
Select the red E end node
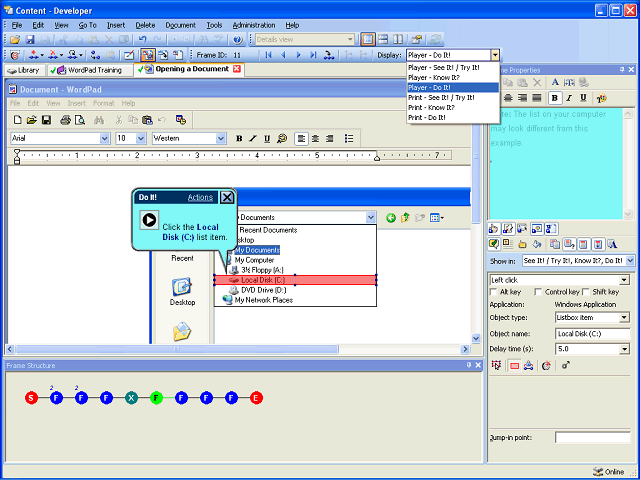coord(256,398)
